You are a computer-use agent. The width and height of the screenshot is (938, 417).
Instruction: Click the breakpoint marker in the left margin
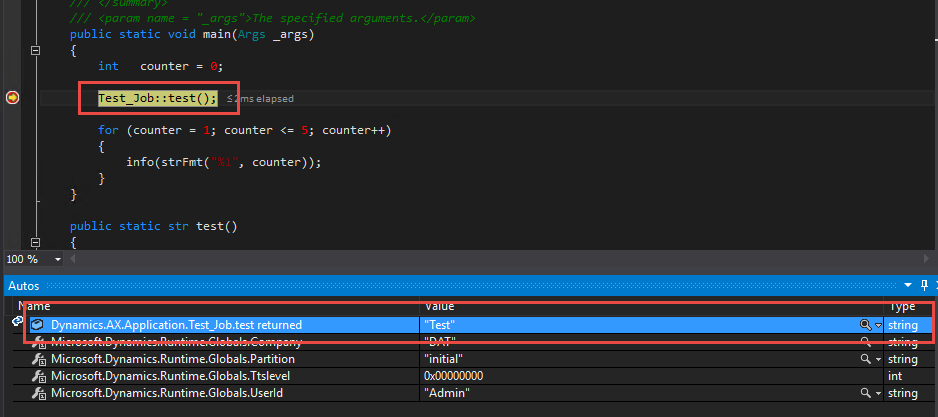coord(13,97)
